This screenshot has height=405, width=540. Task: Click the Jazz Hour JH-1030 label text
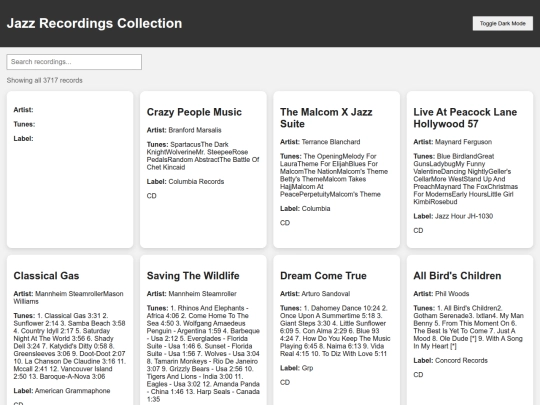coord(464,216)
